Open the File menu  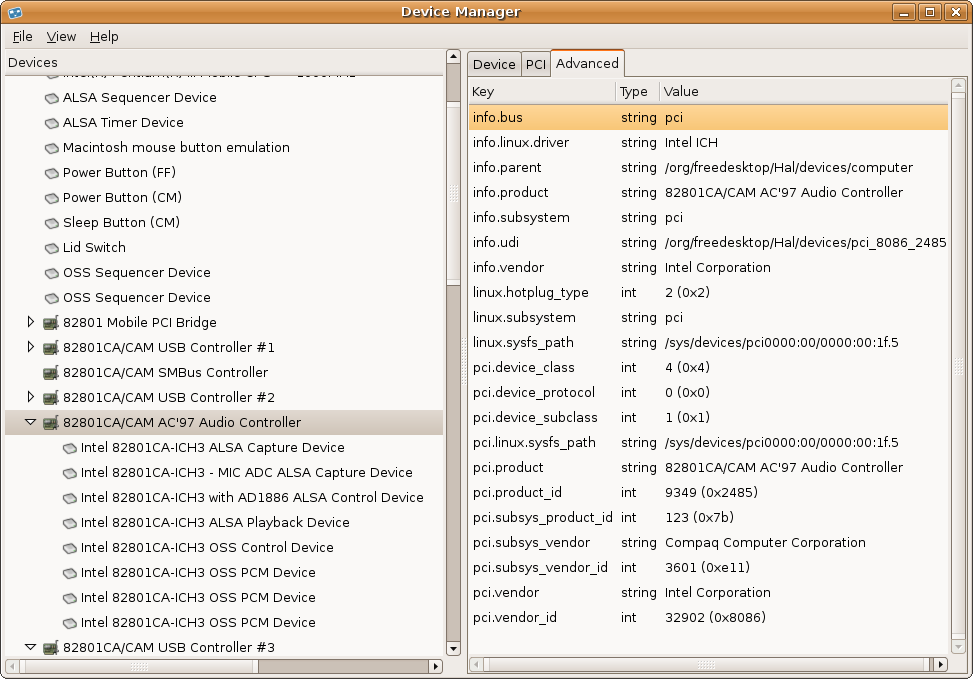tap(23, 36)
